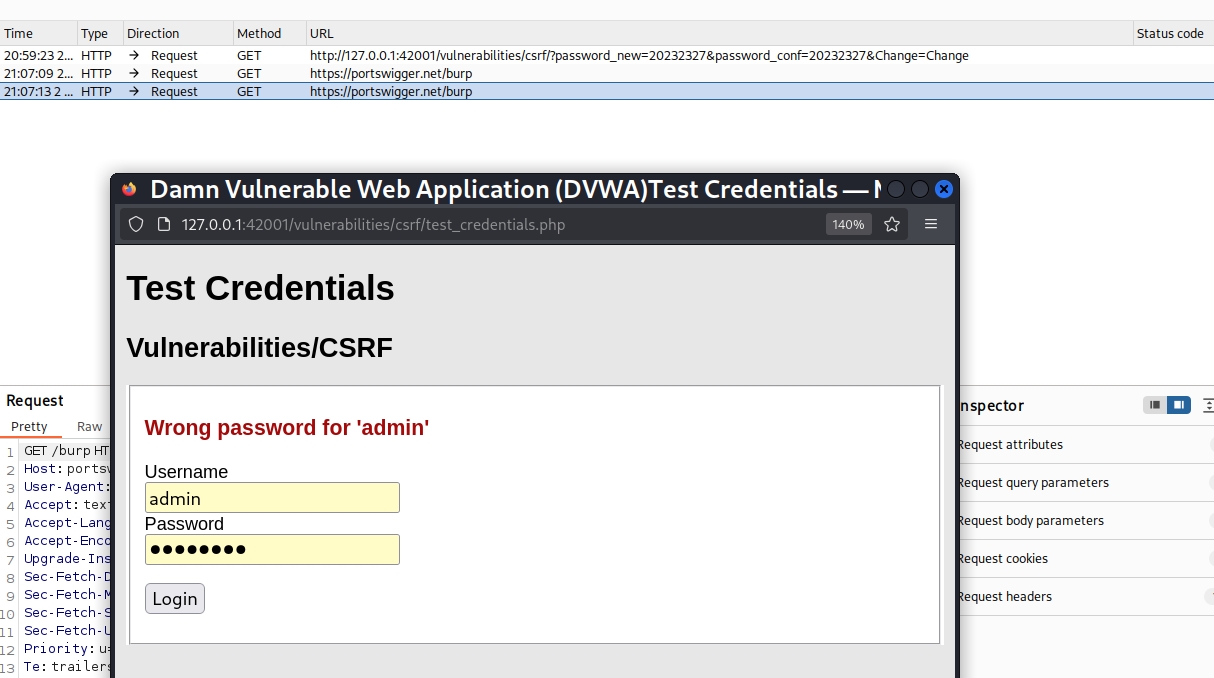The height and width of the screenshot is (678, 1214).
Task: Select the highlighted 21:07:13 portswigger.net/burp row
Action: 607,91
